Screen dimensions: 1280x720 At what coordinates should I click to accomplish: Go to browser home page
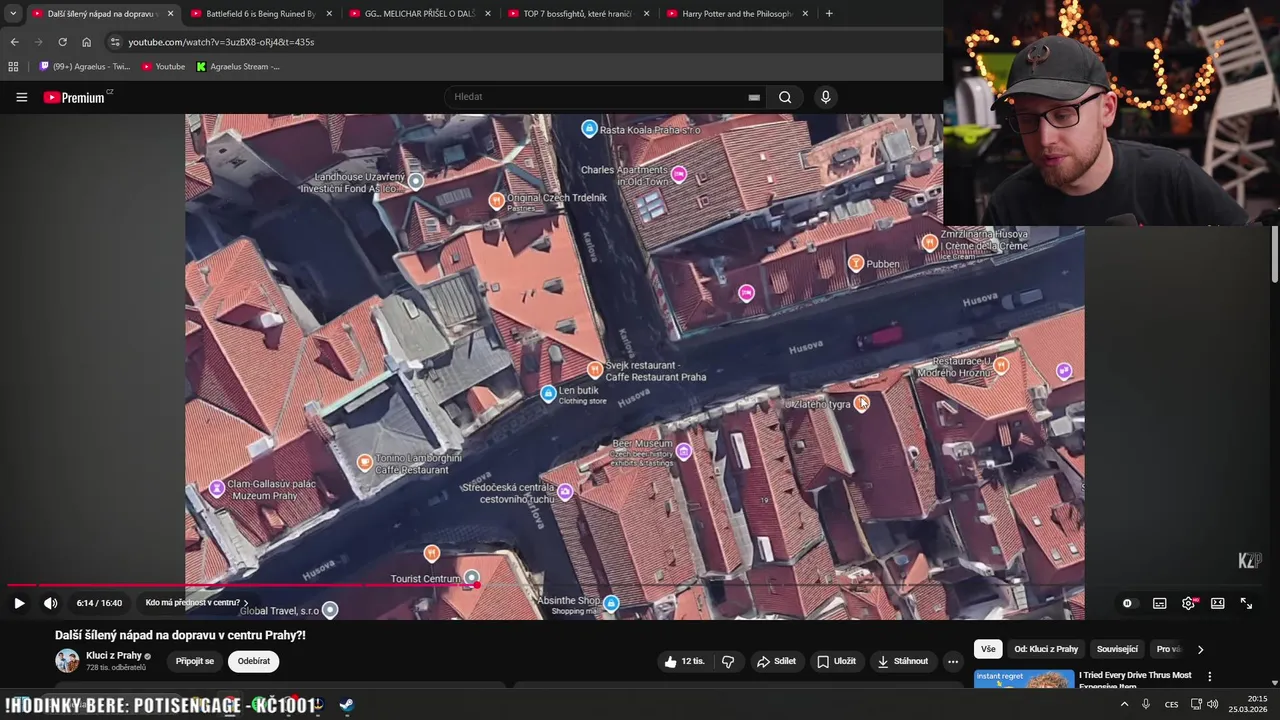tap(87, 42)
